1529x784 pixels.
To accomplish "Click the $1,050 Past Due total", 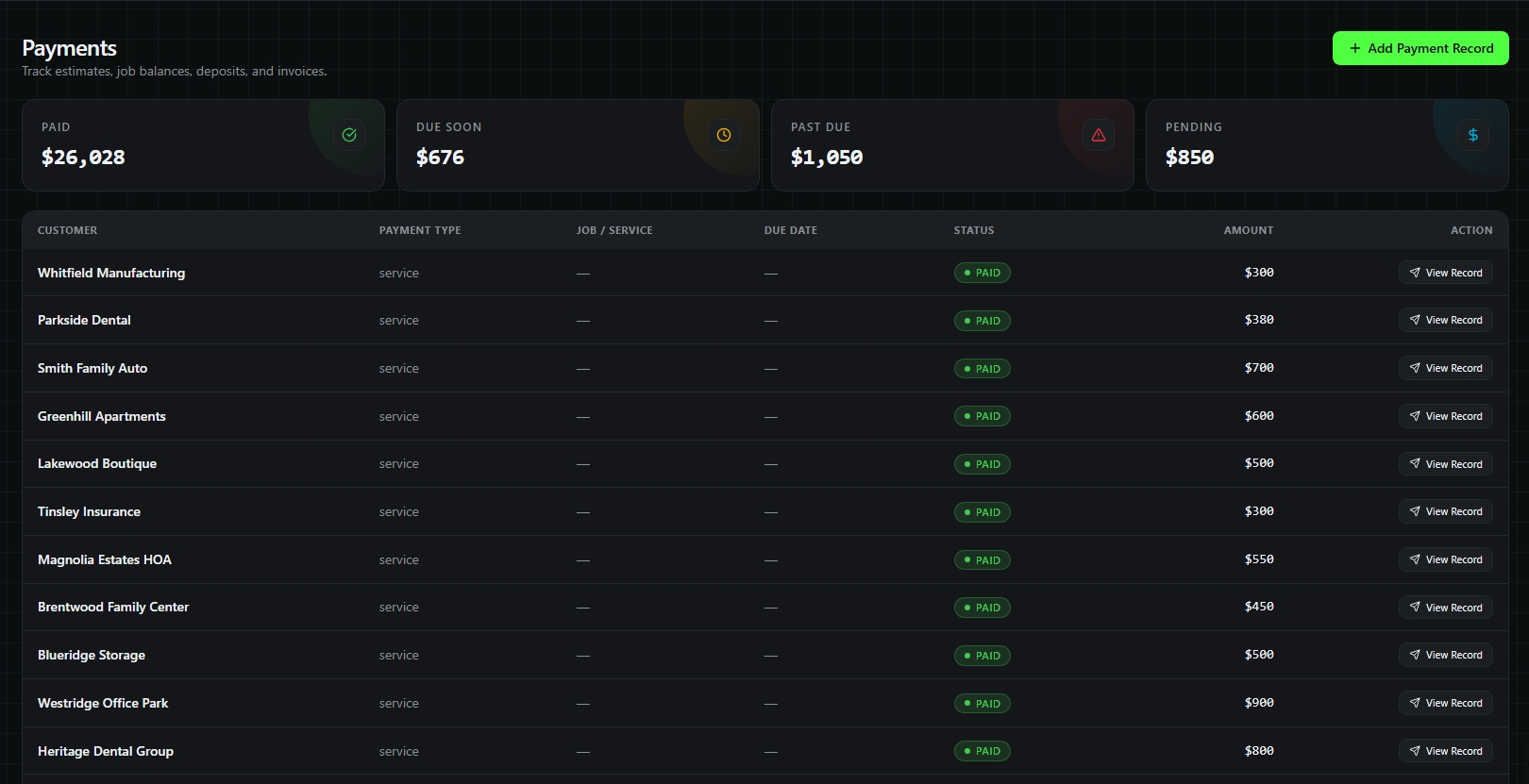I will [x=827, y=158].
